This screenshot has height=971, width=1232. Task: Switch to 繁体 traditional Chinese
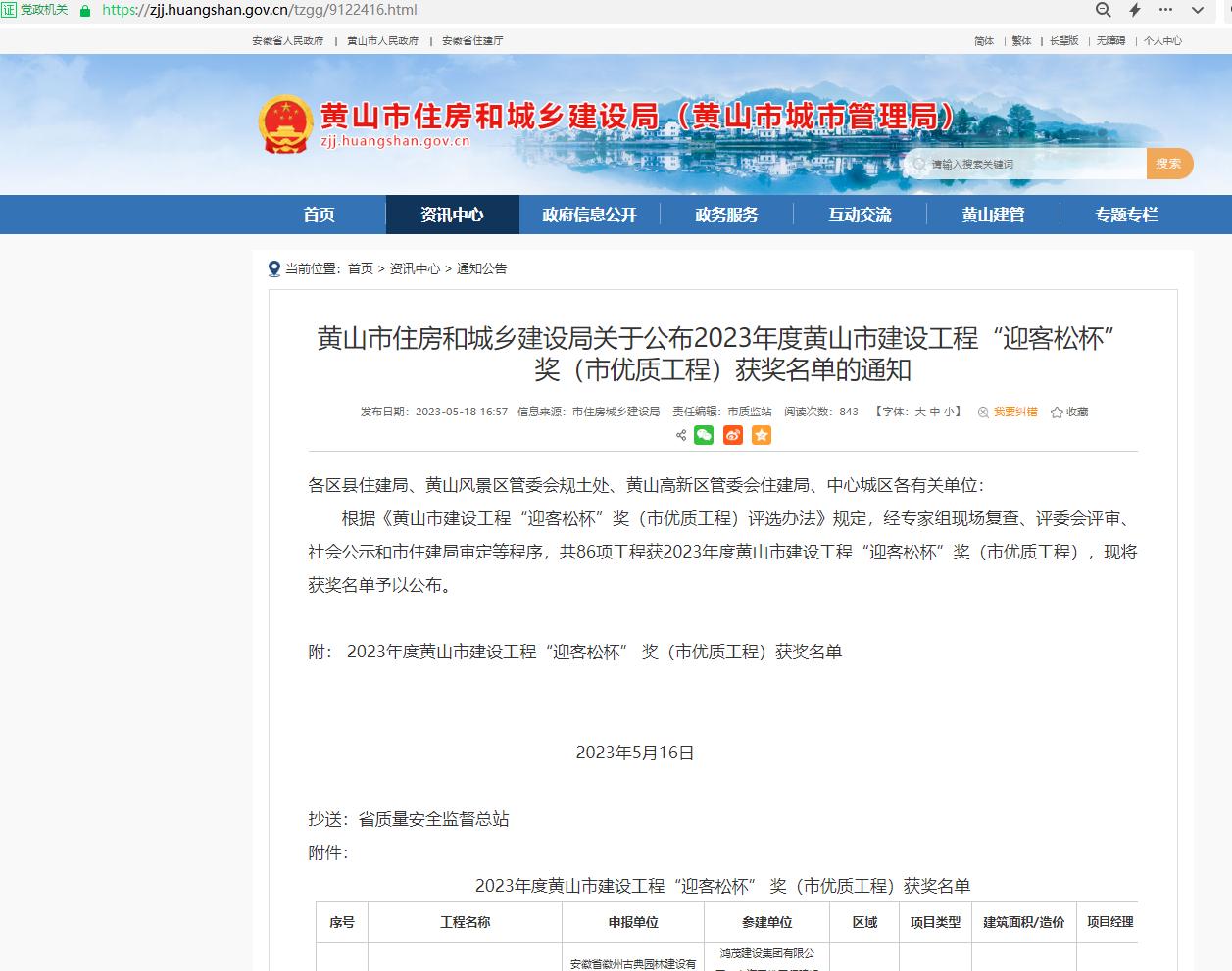coord(1021,41)
